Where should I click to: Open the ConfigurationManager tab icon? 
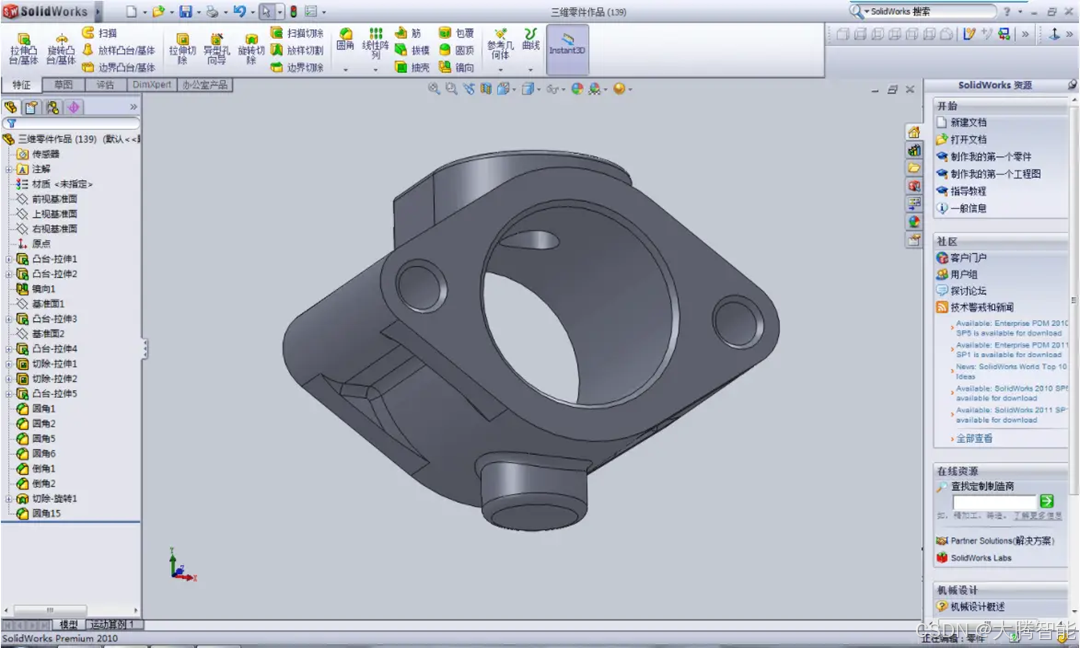click(x=52, y=107)
